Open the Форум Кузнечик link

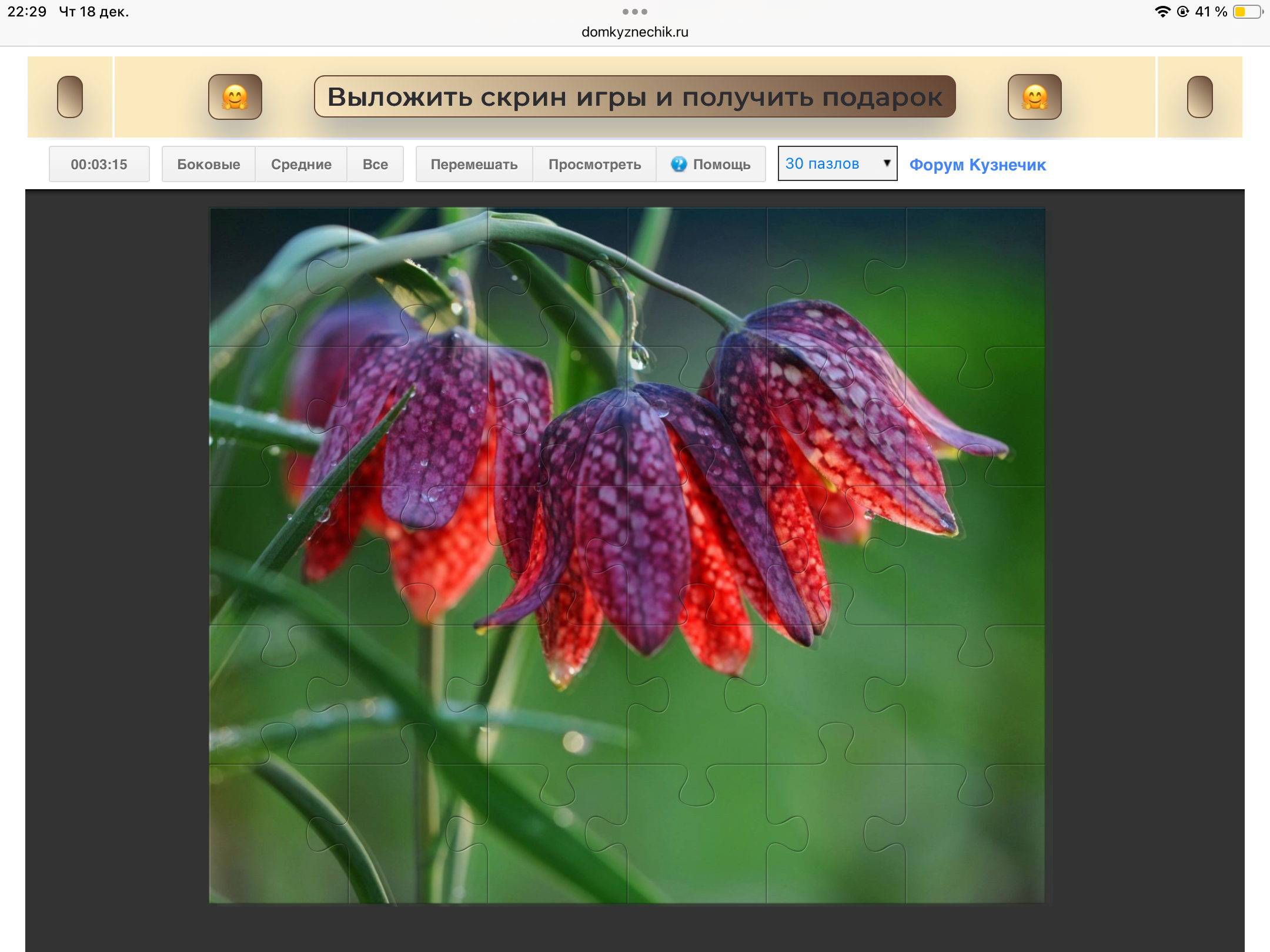click(x=977, y=165)
